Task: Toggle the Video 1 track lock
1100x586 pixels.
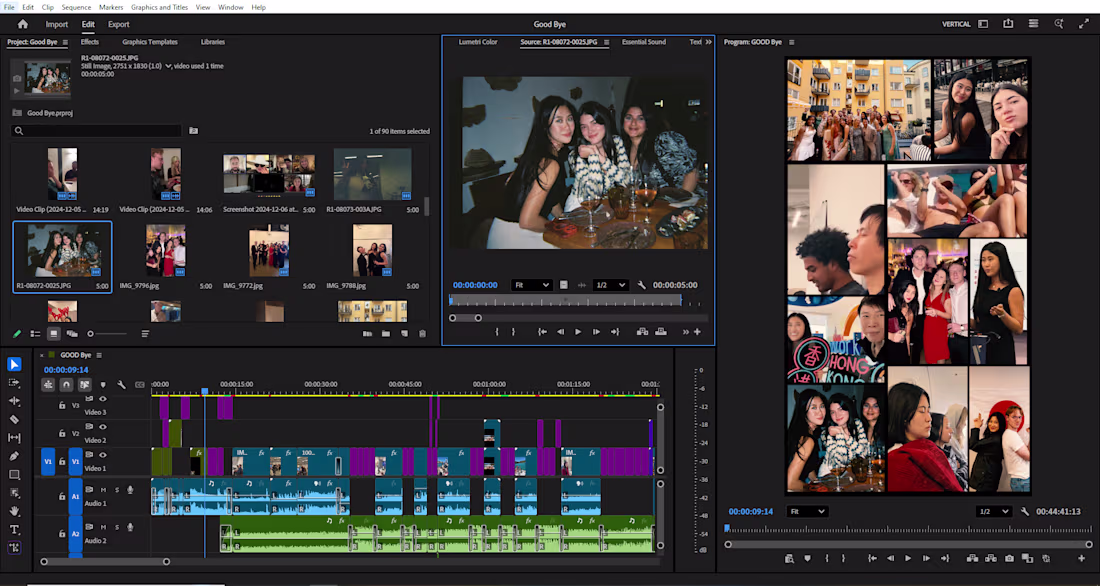Action: [62, 462]
